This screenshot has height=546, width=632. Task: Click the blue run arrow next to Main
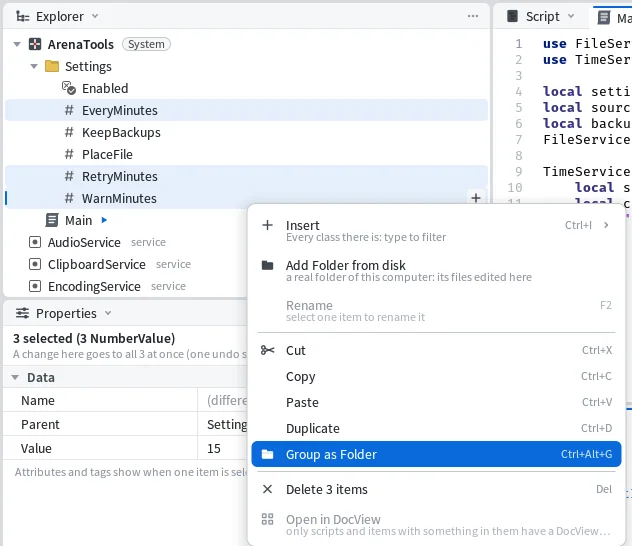tap(104, 220)
